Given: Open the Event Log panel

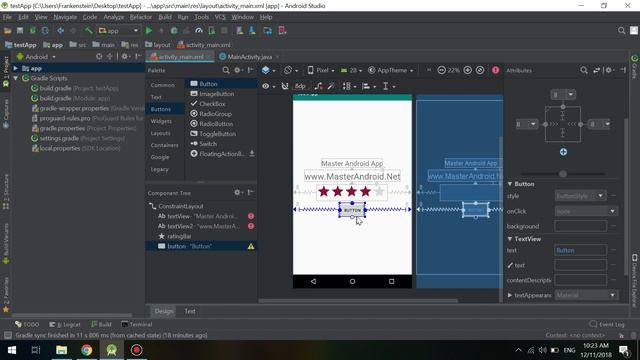Looking at the screenshot, I should coord(607,324).
